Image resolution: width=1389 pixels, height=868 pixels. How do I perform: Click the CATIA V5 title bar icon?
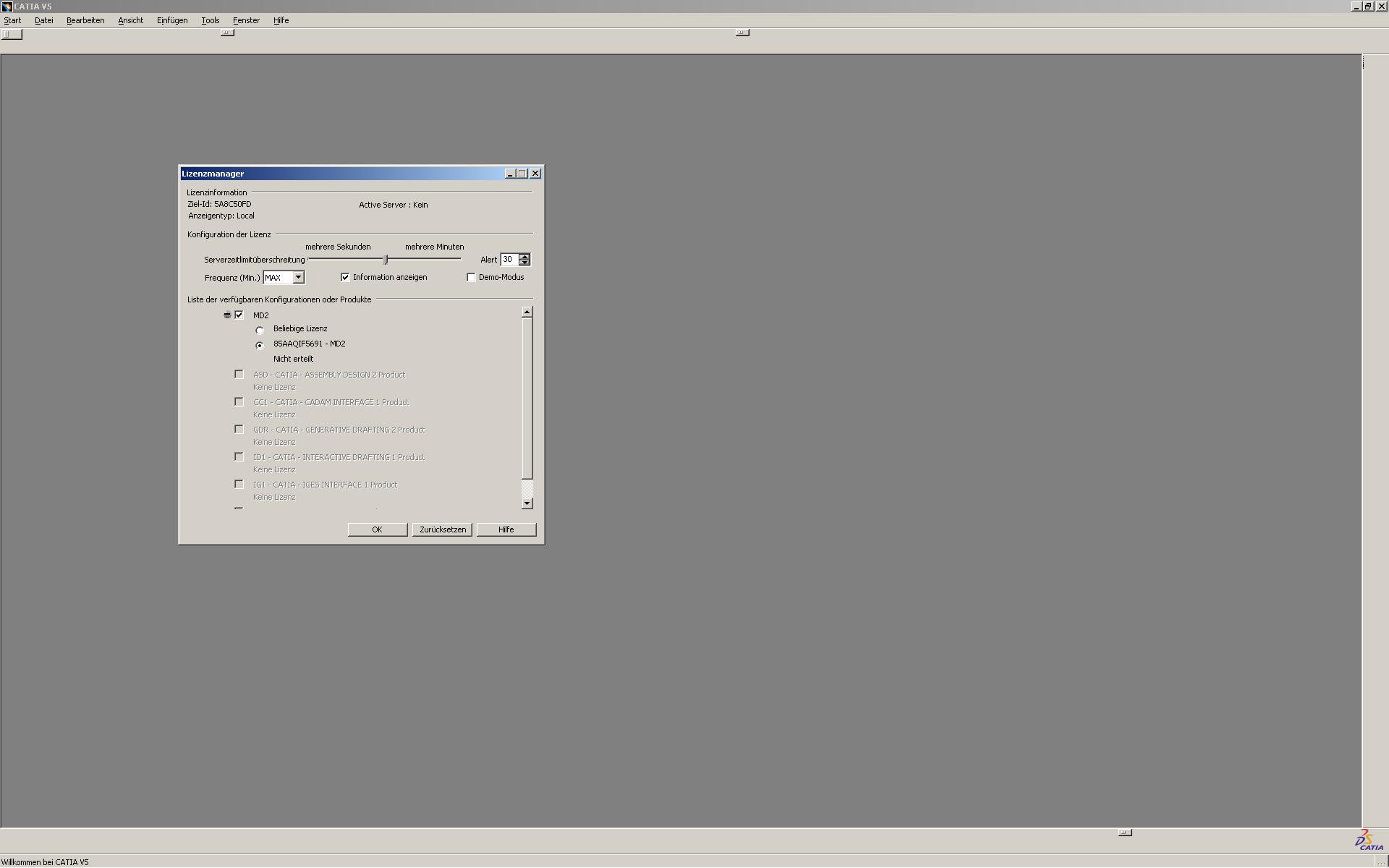pos(7,7)
